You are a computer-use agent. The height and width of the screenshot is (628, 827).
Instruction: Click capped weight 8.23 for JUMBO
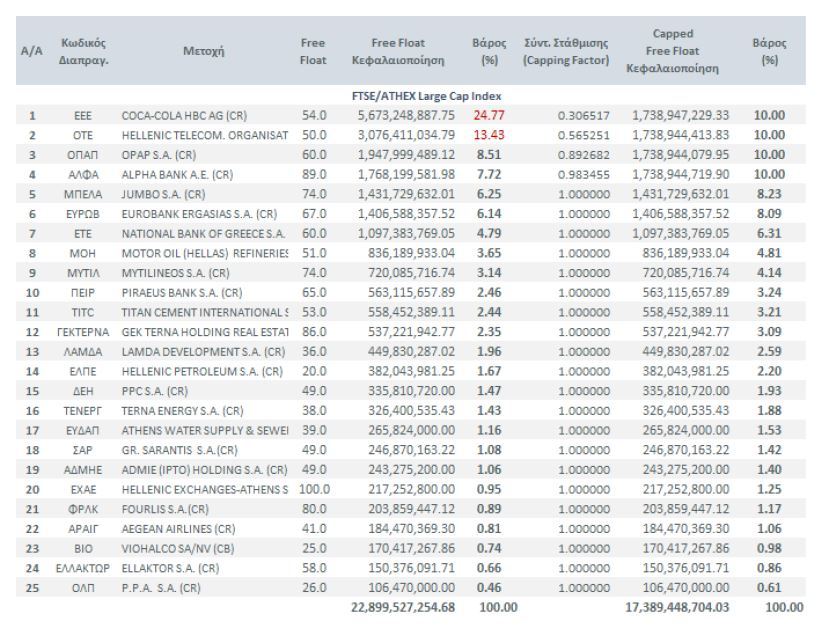769,194
